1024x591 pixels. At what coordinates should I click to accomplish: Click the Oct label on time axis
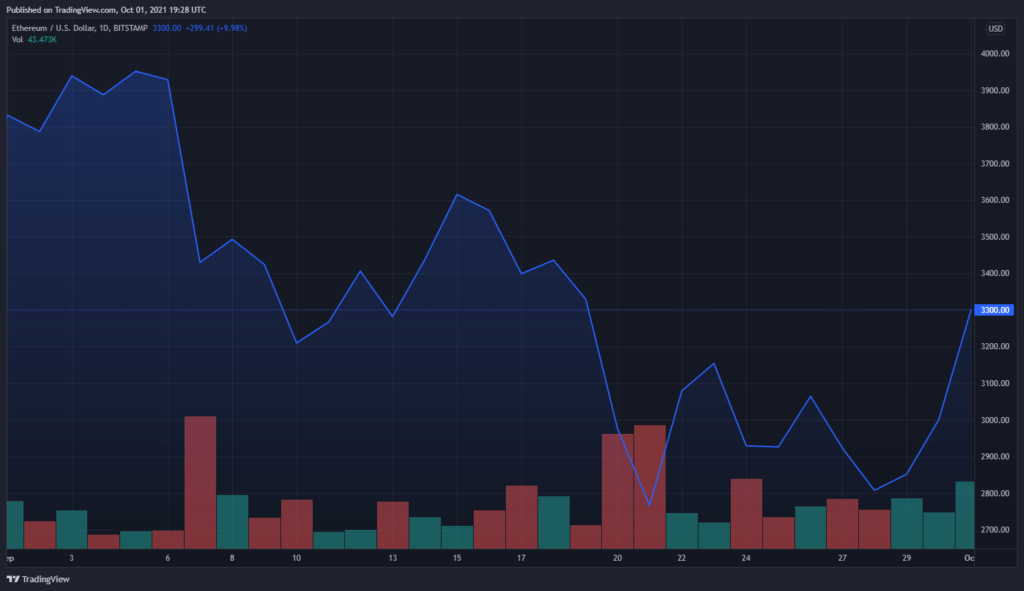969,558
